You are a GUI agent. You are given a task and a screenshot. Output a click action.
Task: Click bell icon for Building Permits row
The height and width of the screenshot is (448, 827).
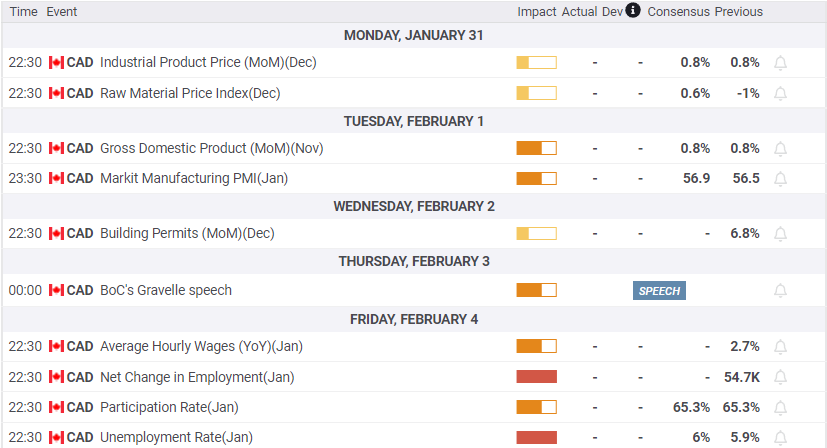tap(780, 234)
